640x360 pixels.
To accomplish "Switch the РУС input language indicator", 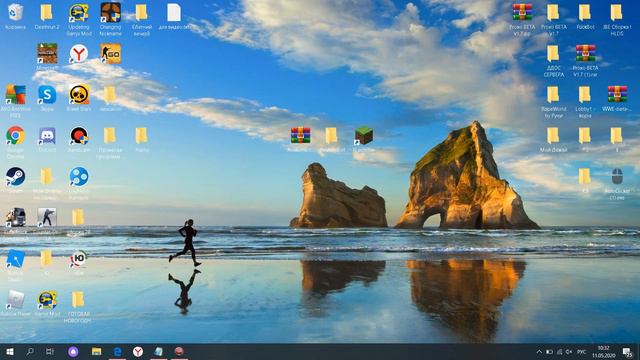I will 582,352.
